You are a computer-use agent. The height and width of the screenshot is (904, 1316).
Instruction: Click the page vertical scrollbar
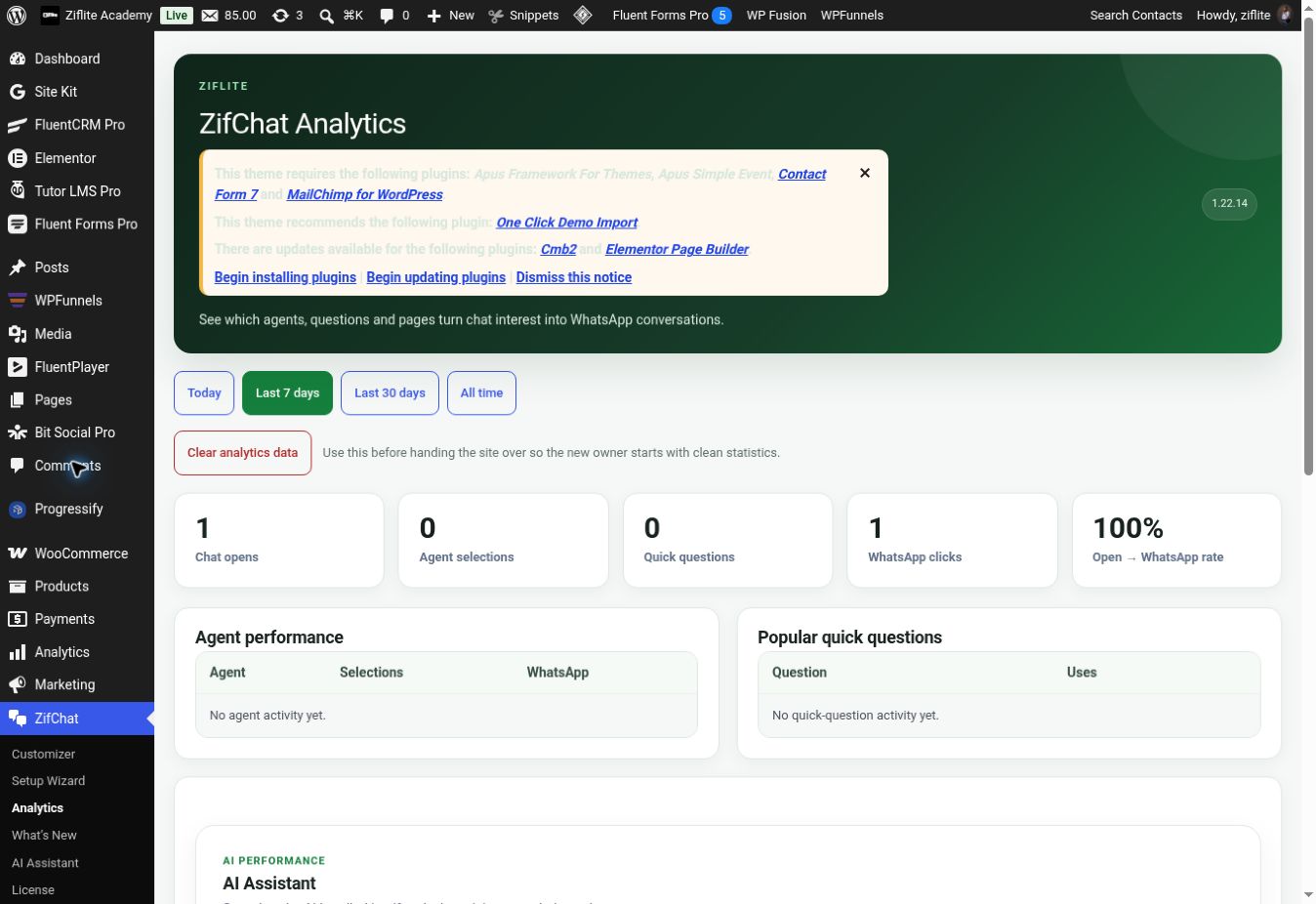point(1308,246)
